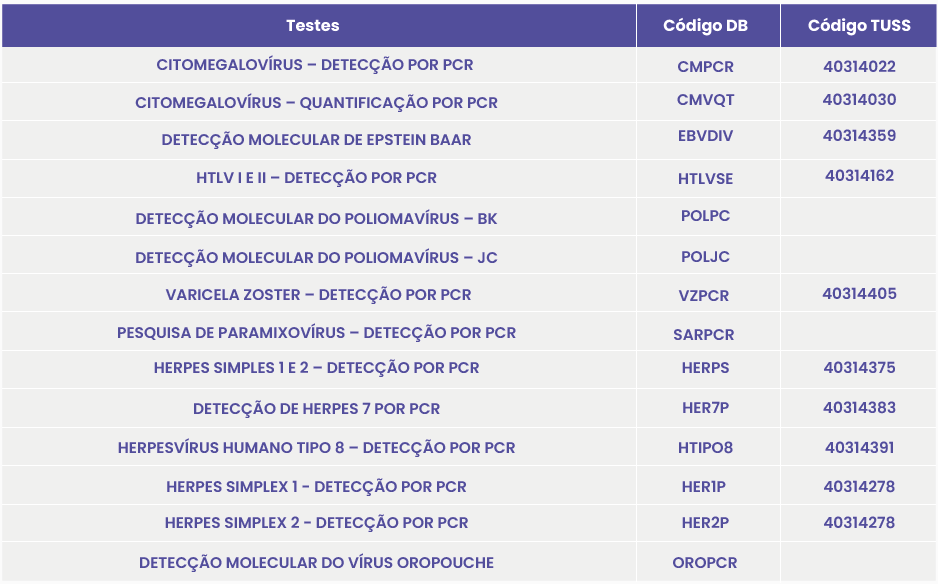
Task: Click Detecção Molecular do Poliomavírus – JC
Action: click(316, 258)
